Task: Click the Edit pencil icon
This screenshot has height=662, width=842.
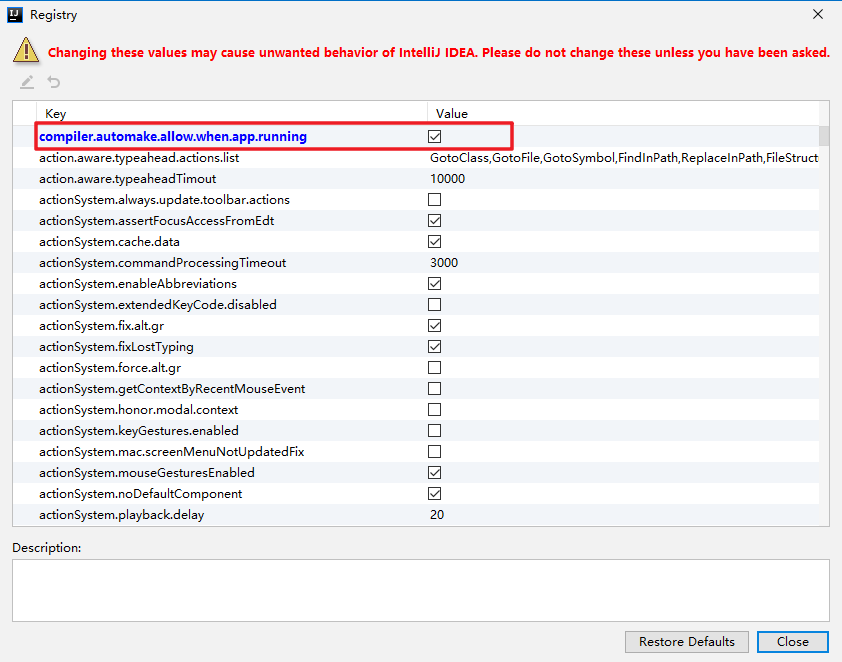Action: 27,82
